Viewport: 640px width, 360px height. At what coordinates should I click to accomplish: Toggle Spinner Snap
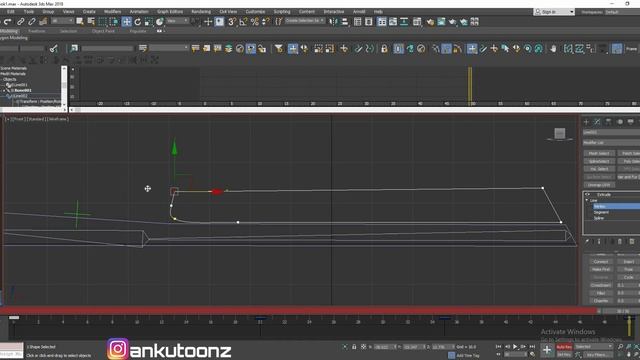pyautogui.click(x=266, y=22)
